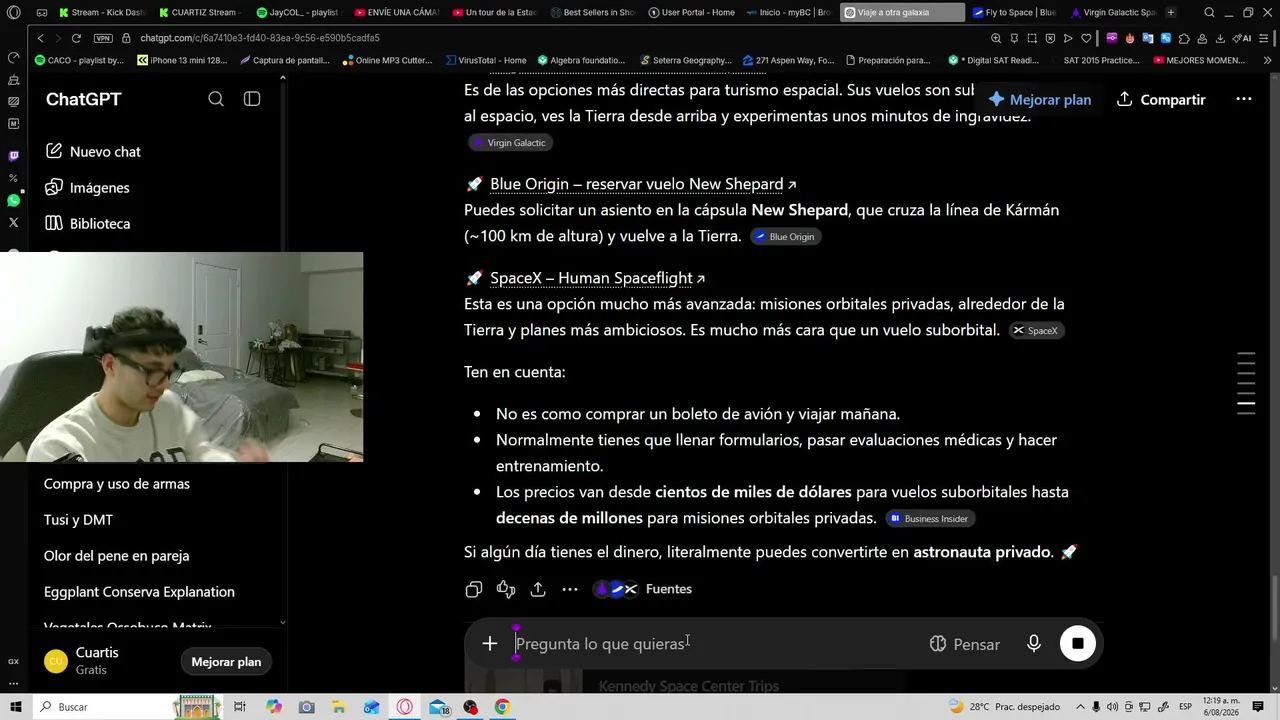This screenshot has width=1280, height=720.
Task: Click the Blue Origin source chip
Action: click(x=785, y=237)
